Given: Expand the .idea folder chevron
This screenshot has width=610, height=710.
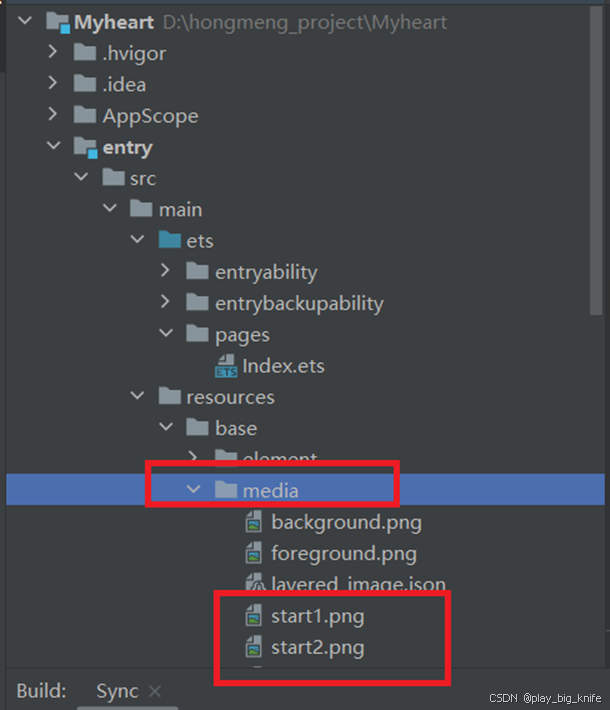Looking at the screenshot, I should tap(53, 83).
